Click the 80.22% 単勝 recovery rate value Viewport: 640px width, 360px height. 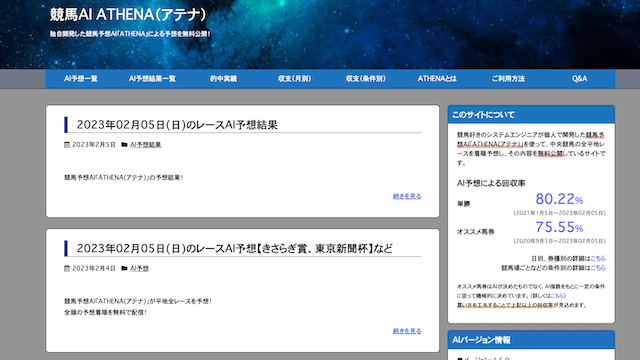559,199
